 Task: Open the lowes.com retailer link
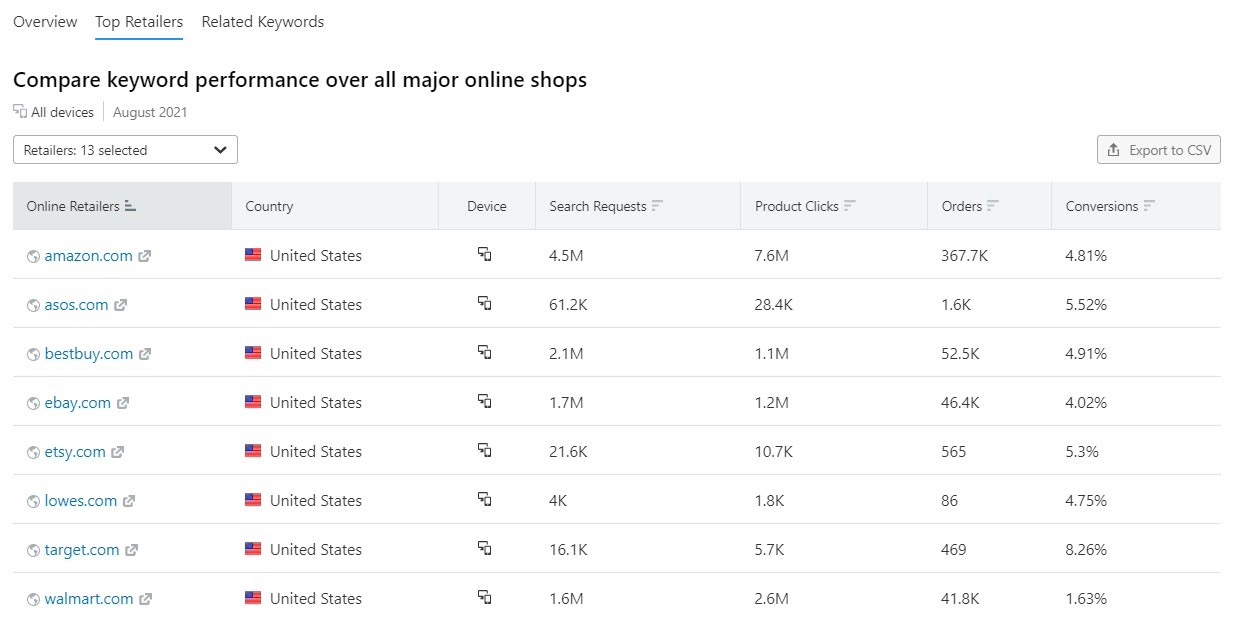click(81, 501)
